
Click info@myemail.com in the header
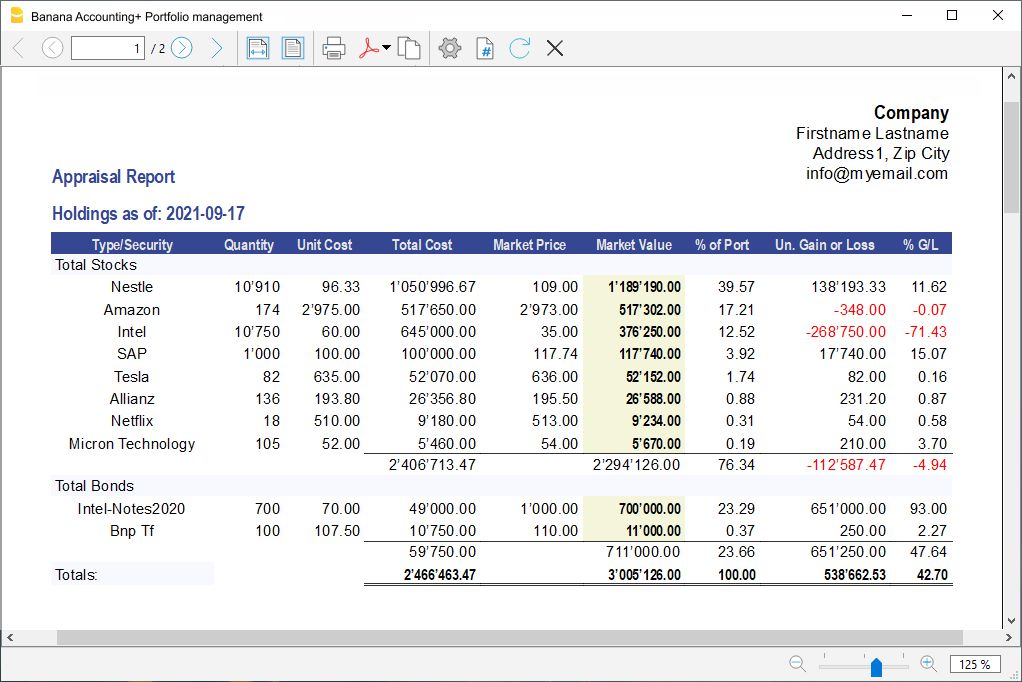pos(877,173)
